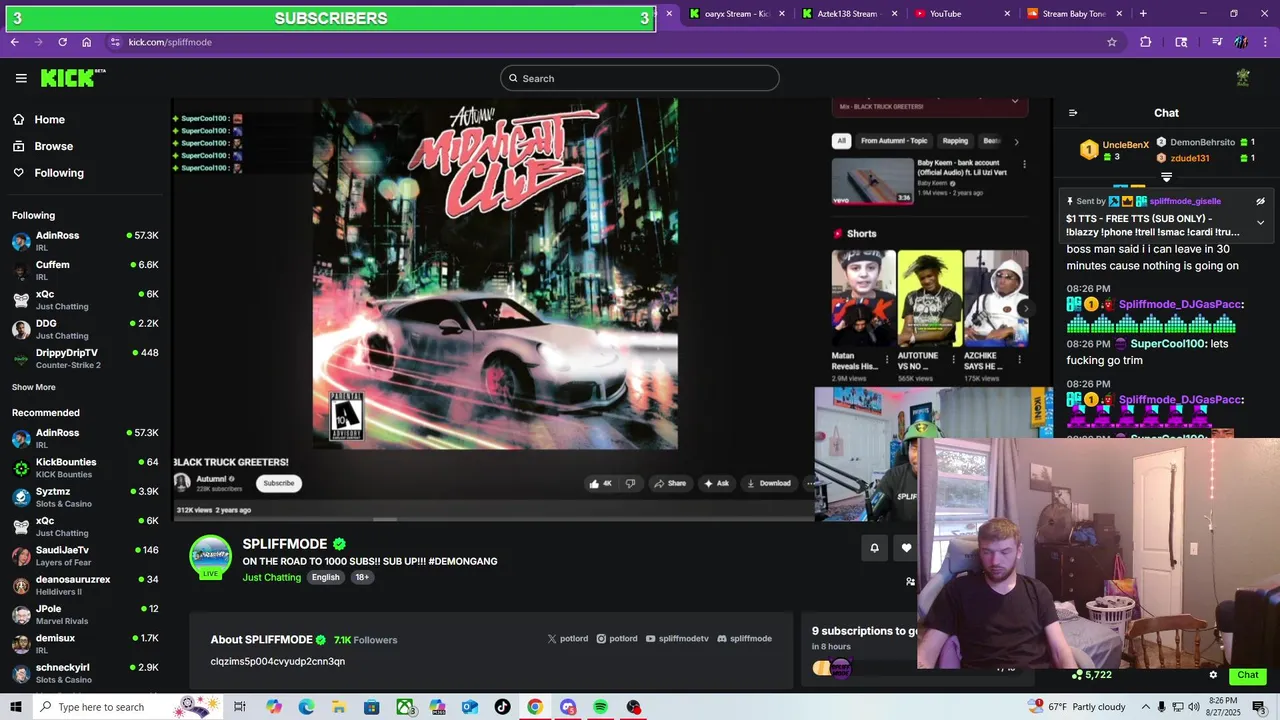Open Spotify from the taskbar
This screenshot has width=1280, height=720.
click(x=600, y=707)
